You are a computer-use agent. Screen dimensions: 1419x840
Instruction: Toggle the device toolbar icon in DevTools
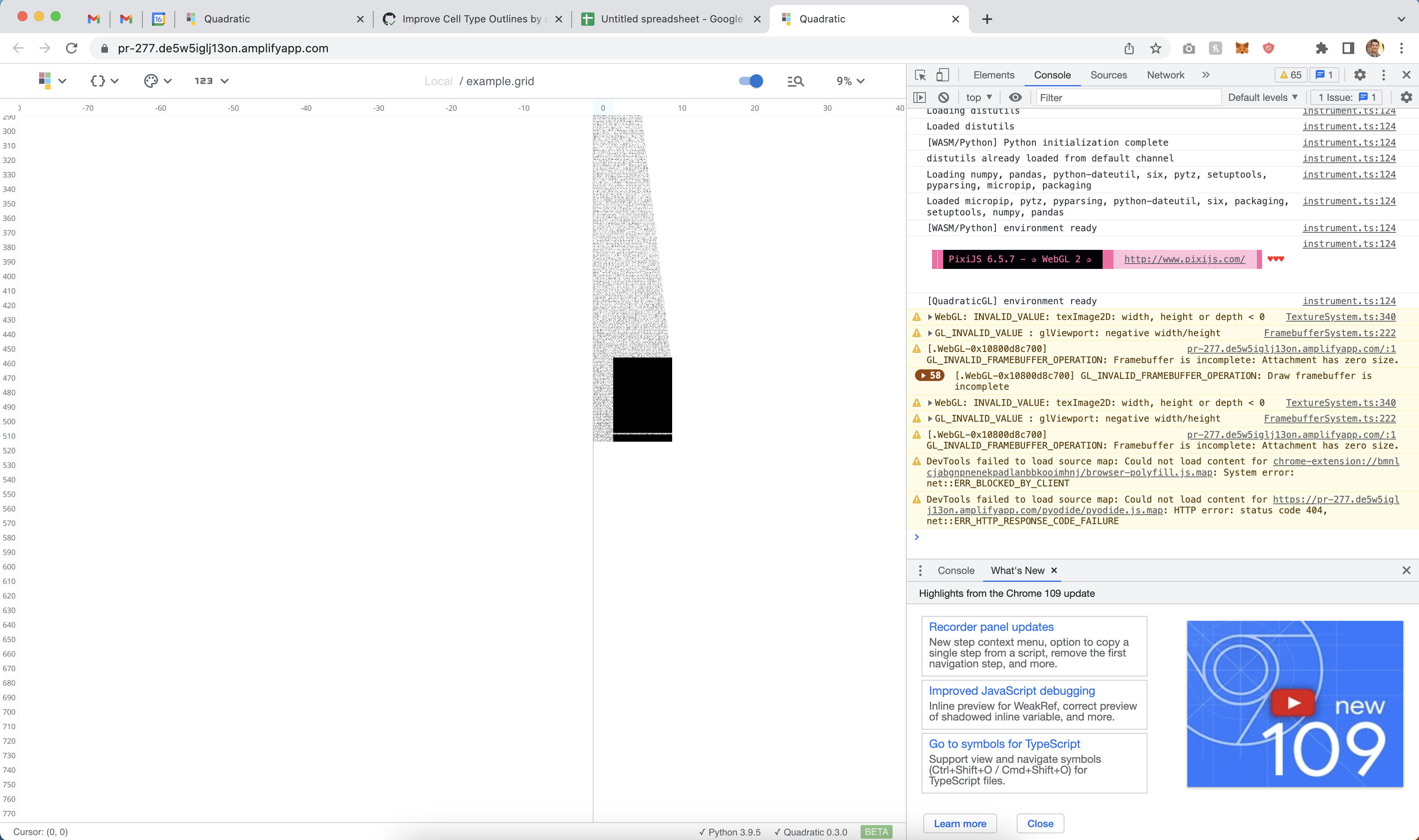coord(942,74)
